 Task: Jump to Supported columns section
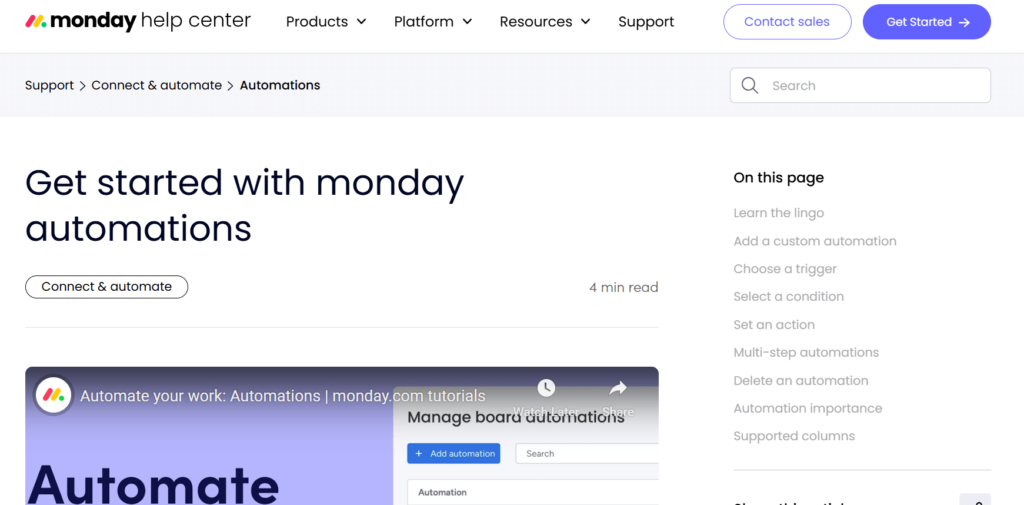(794, 436)
